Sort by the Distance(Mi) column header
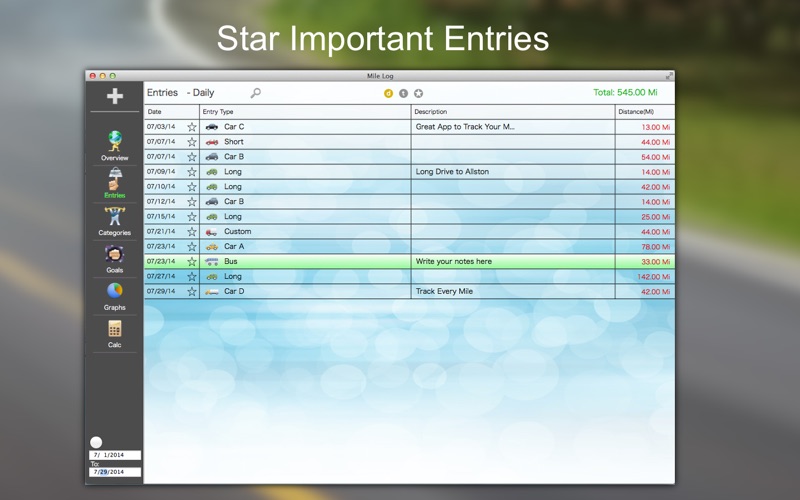Image resolution: width=800 pixels, height=500 pixels. [645, 112]
